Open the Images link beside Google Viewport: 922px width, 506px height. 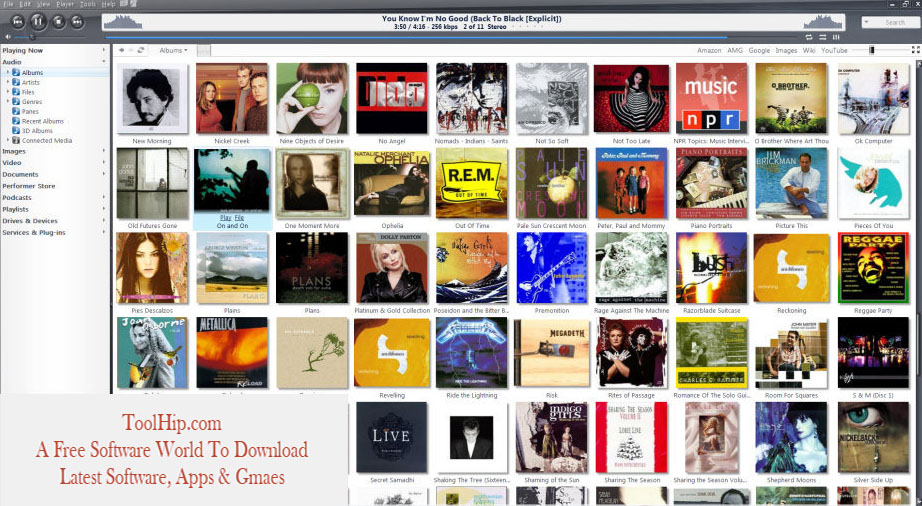click(x=786, y=51)
